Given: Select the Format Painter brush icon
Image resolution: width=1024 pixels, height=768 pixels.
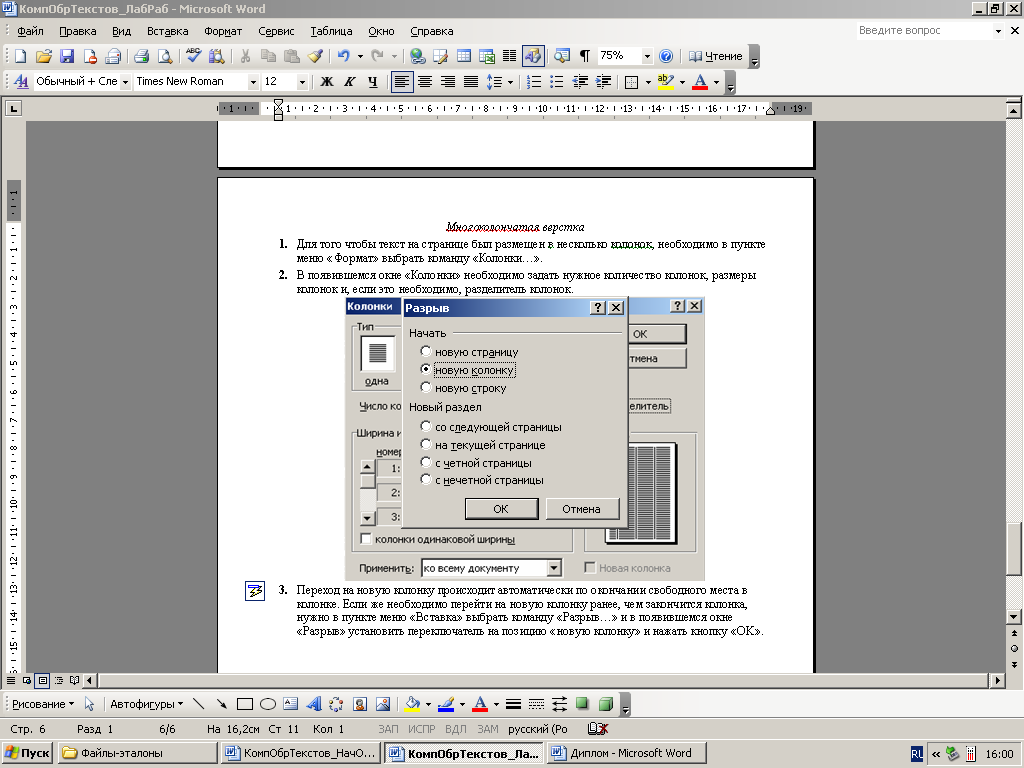Looking at the screenshot, I should pyautogui.click(x=315, y=56).
